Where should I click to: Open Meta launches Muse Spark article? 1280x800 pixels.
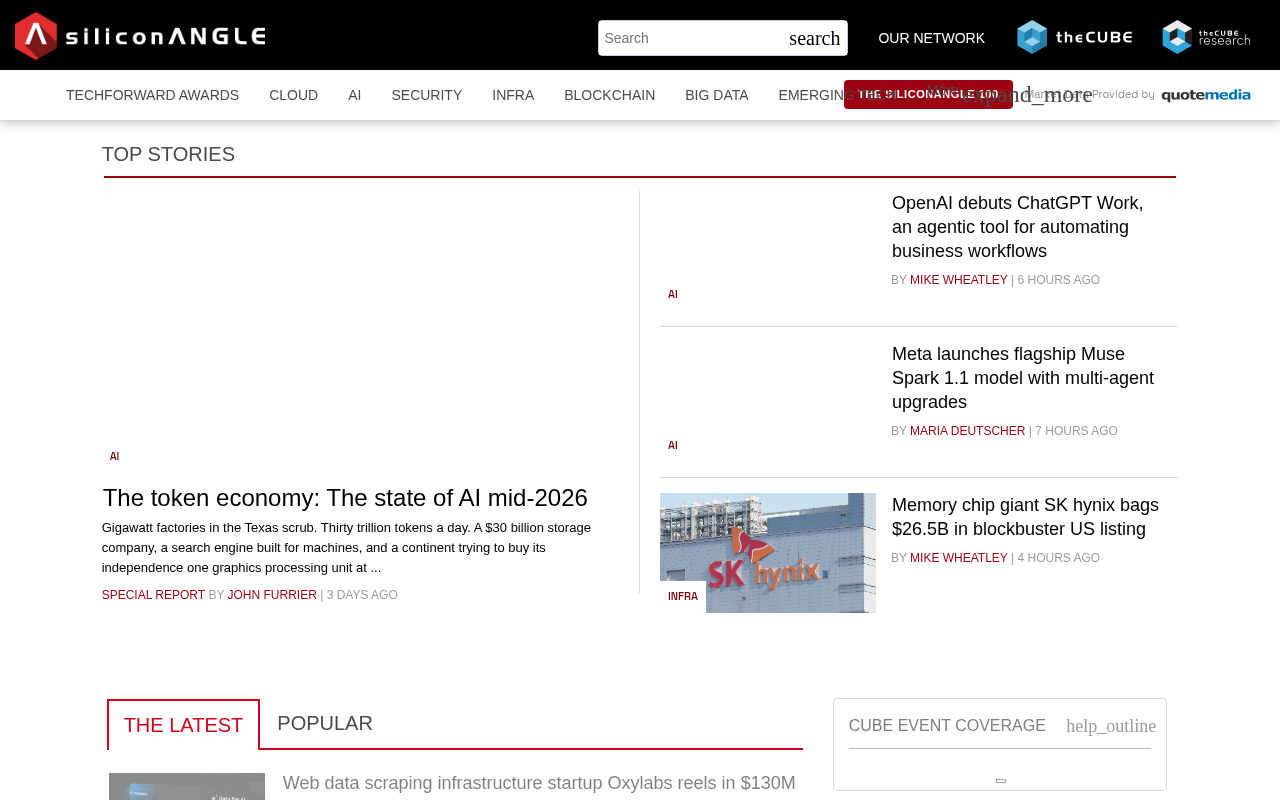[x=1023, y=378]
